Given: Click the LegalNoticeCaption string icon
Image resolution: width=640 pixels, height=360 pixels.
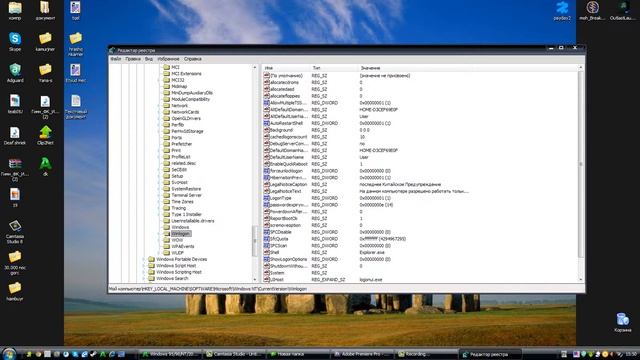Looking at the screenshot, I should 267,184.
